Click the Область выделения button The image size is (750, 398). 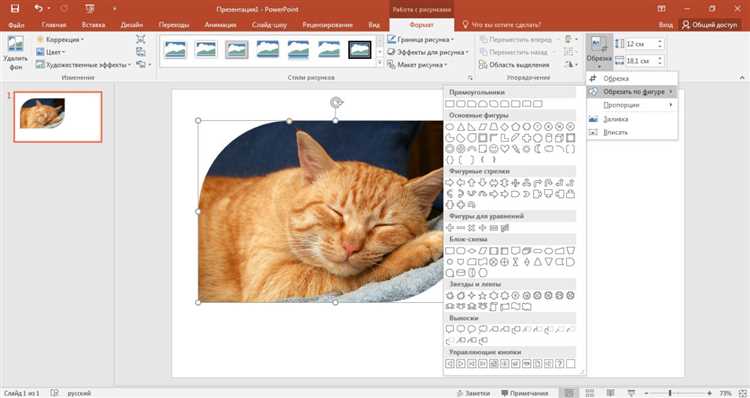coord(514,65)
